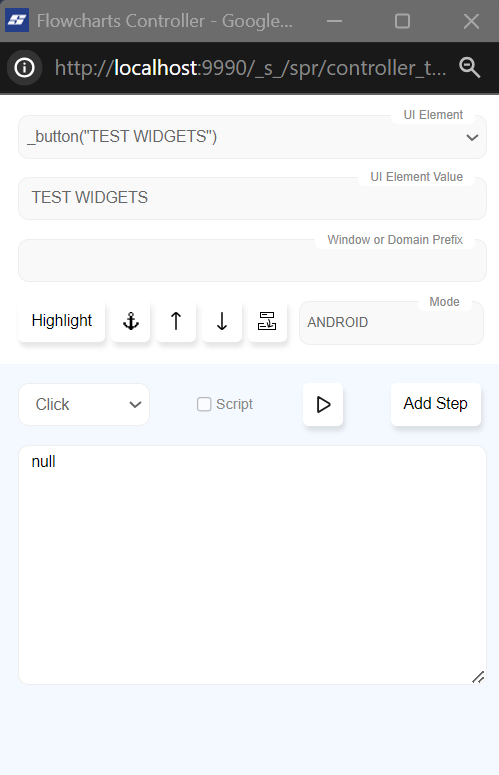Run the step with the play button
The image size is (499, 775).
click(323, 404)
